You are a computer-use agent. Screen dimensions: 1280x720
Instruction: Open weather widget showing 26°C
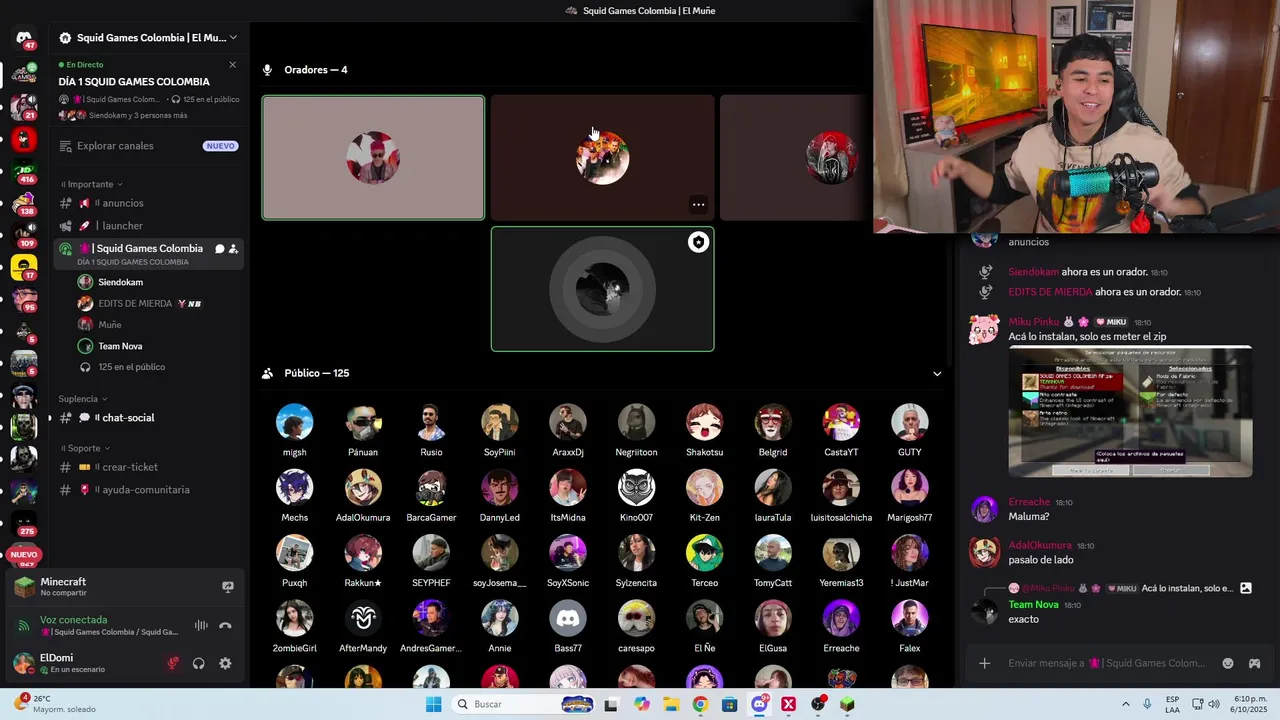pyautogui.click(x=55, y=704)
